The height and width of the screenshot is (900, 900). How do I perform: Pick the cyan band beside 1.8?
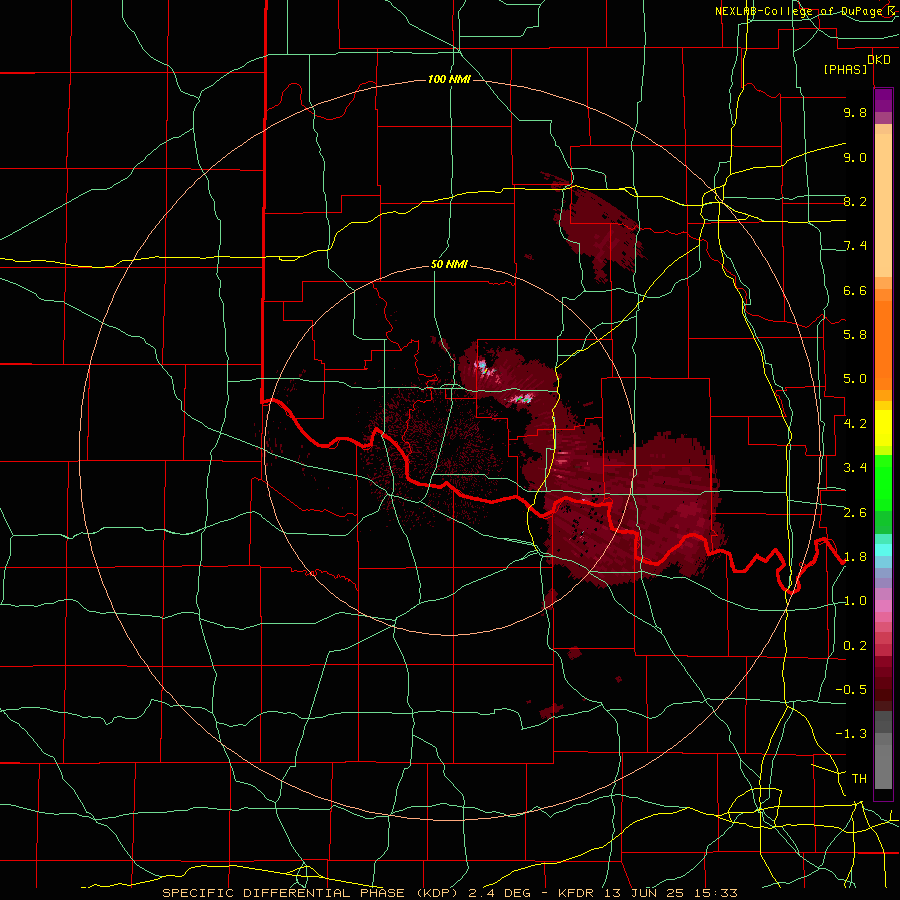point(883,550)
